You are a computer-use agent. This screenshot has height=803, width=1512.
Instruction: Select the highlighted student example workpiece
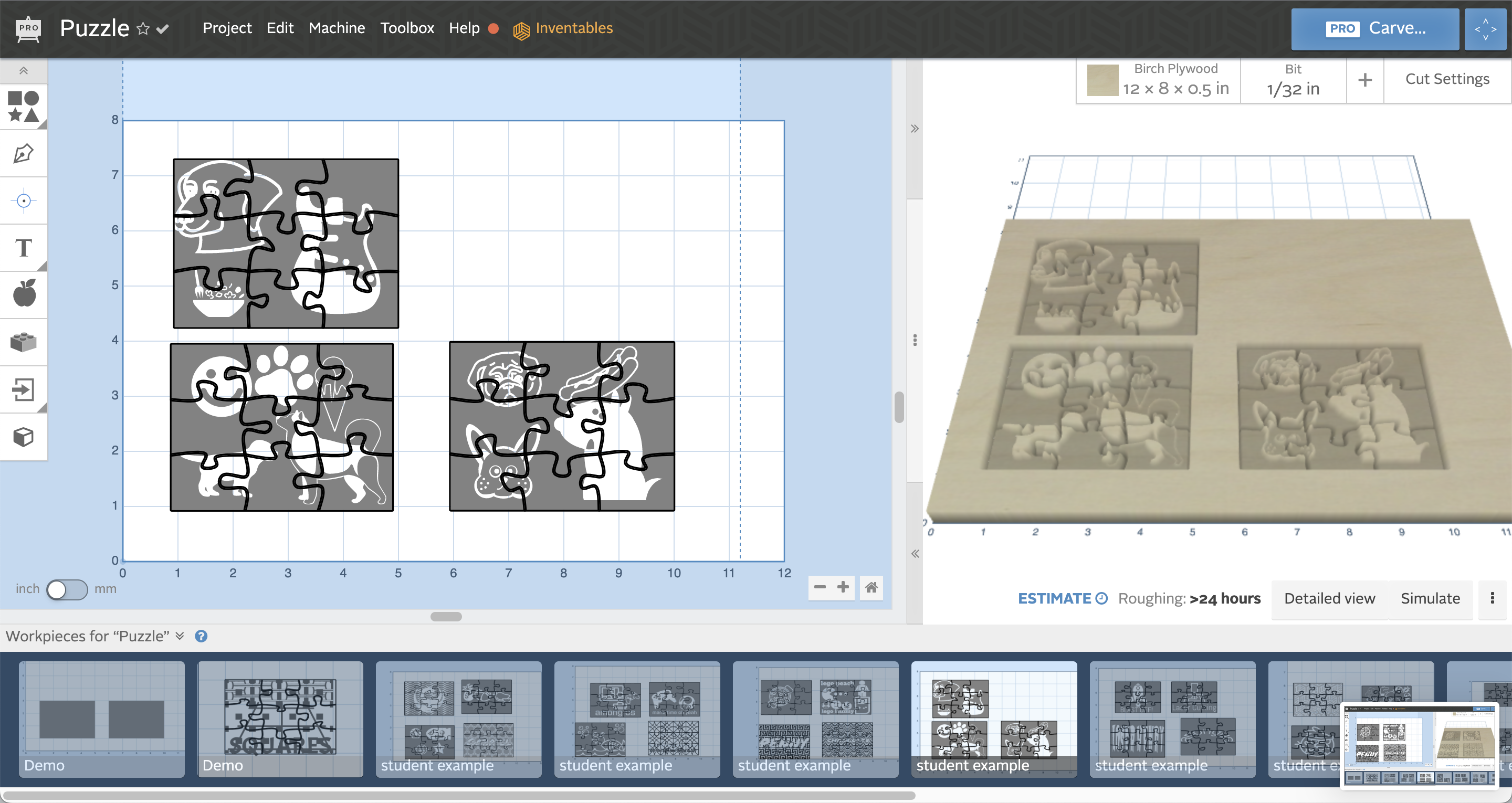point(994,719)
